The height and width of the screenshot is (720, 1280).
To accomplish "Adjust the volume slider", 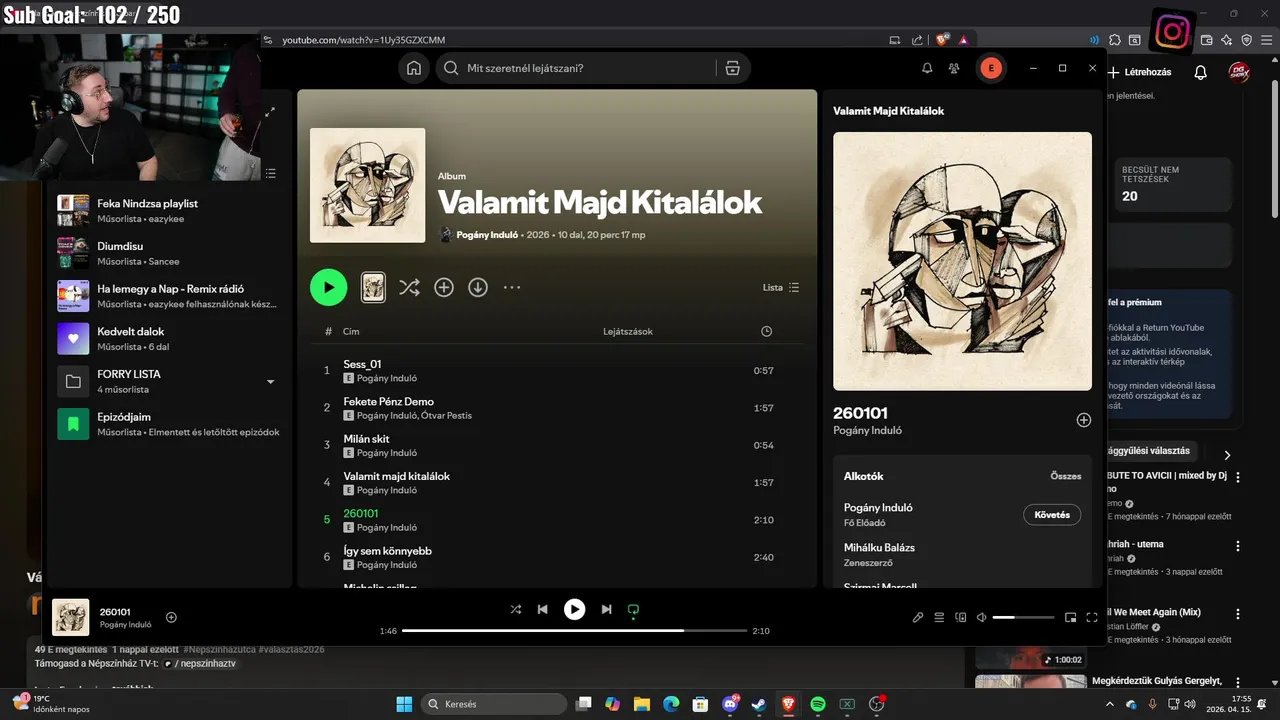I will pos(1023,618).
